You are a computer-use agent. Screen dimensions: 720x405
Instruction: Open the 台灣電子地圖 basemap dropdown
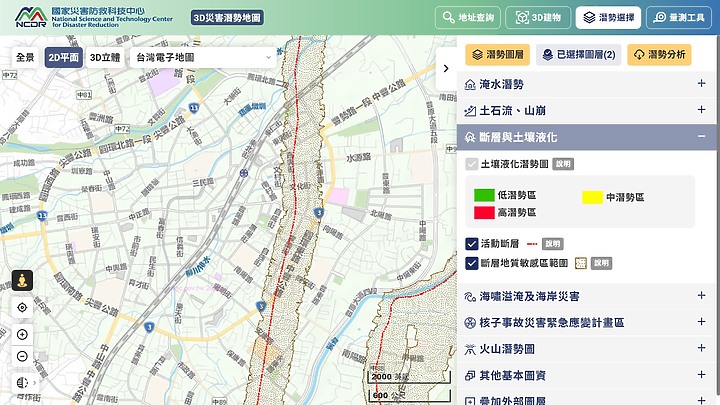pyautogui.click(x=203, y=57)
